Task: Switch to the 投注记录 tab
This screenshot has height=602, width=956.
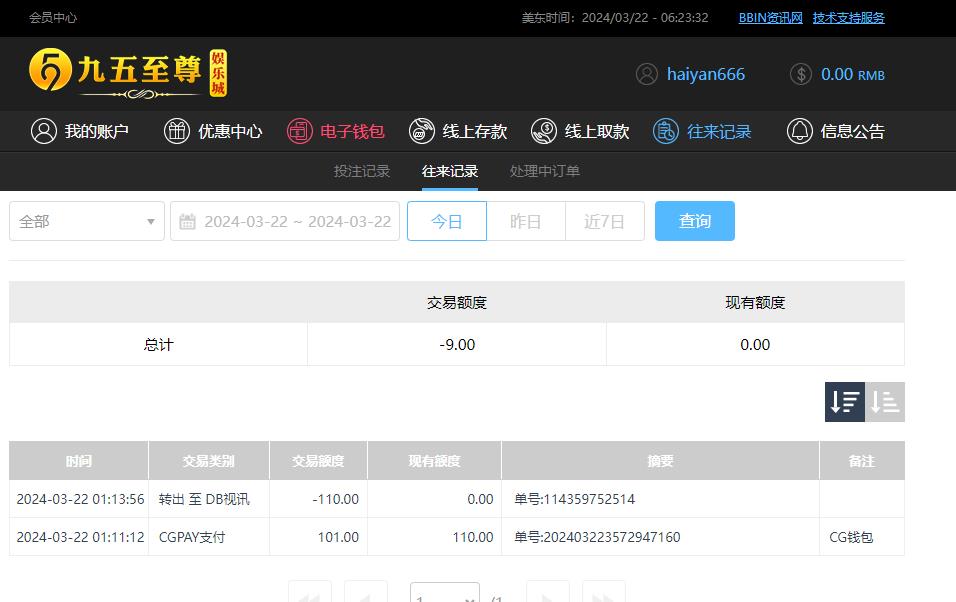Action: click(362, 171)
